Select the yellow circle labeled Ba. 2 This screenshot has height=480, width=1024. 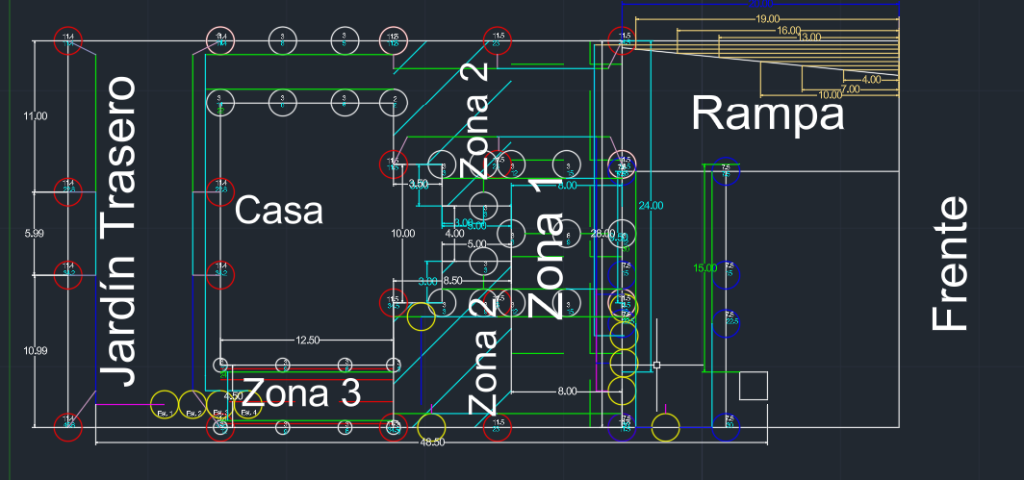(192, 405)
